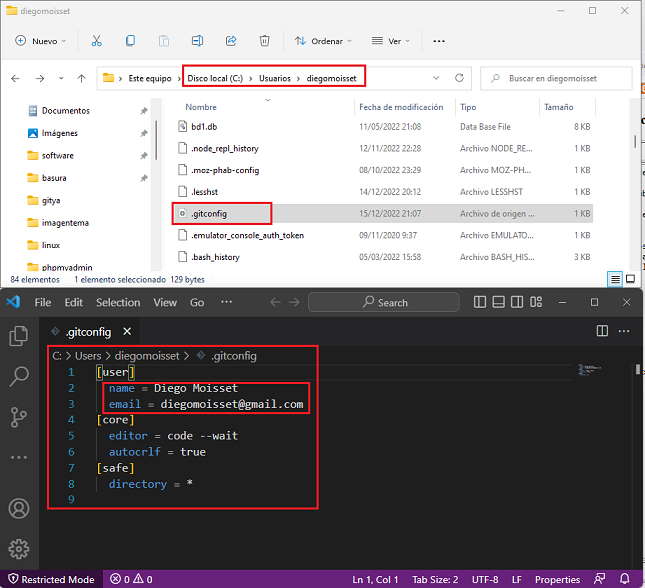Viewport: 645px width, 588px height.
Task: Select the .gitconfig file in Explorer
Action: (x=209, y=214)
